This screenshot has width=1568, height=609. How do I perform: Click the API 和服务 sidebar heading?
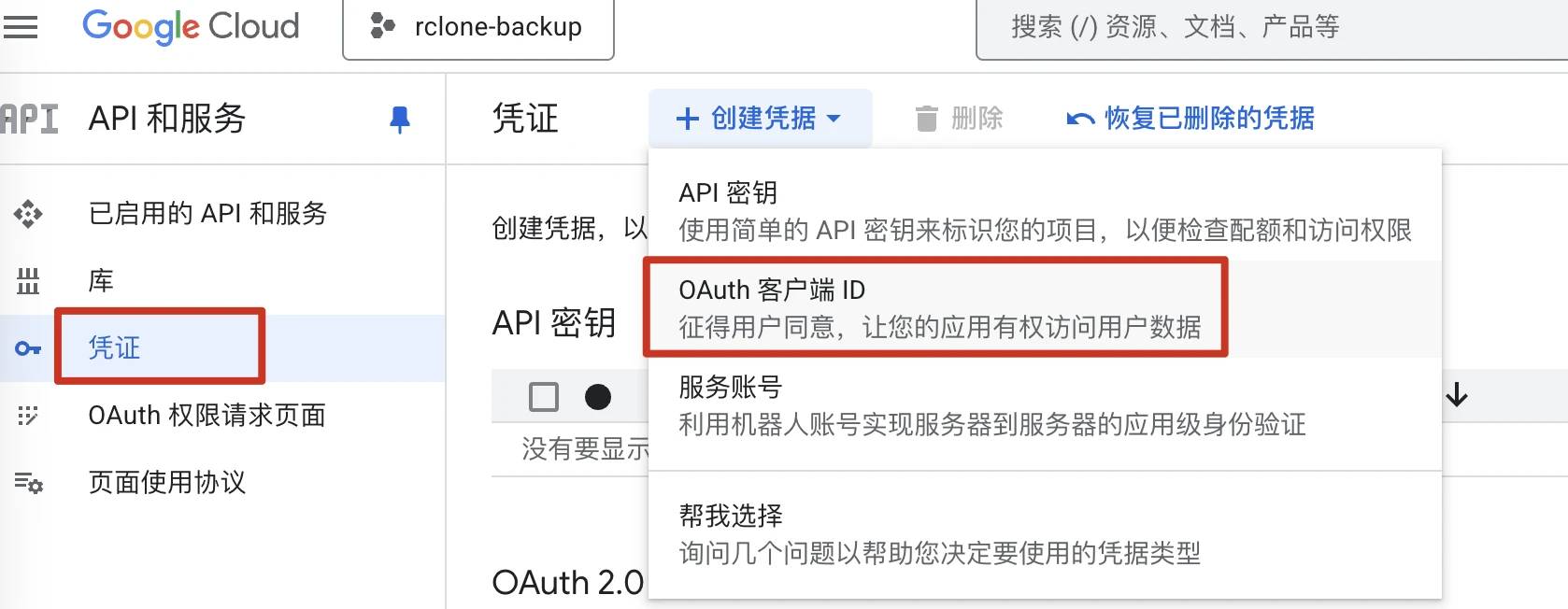(167, 119)
